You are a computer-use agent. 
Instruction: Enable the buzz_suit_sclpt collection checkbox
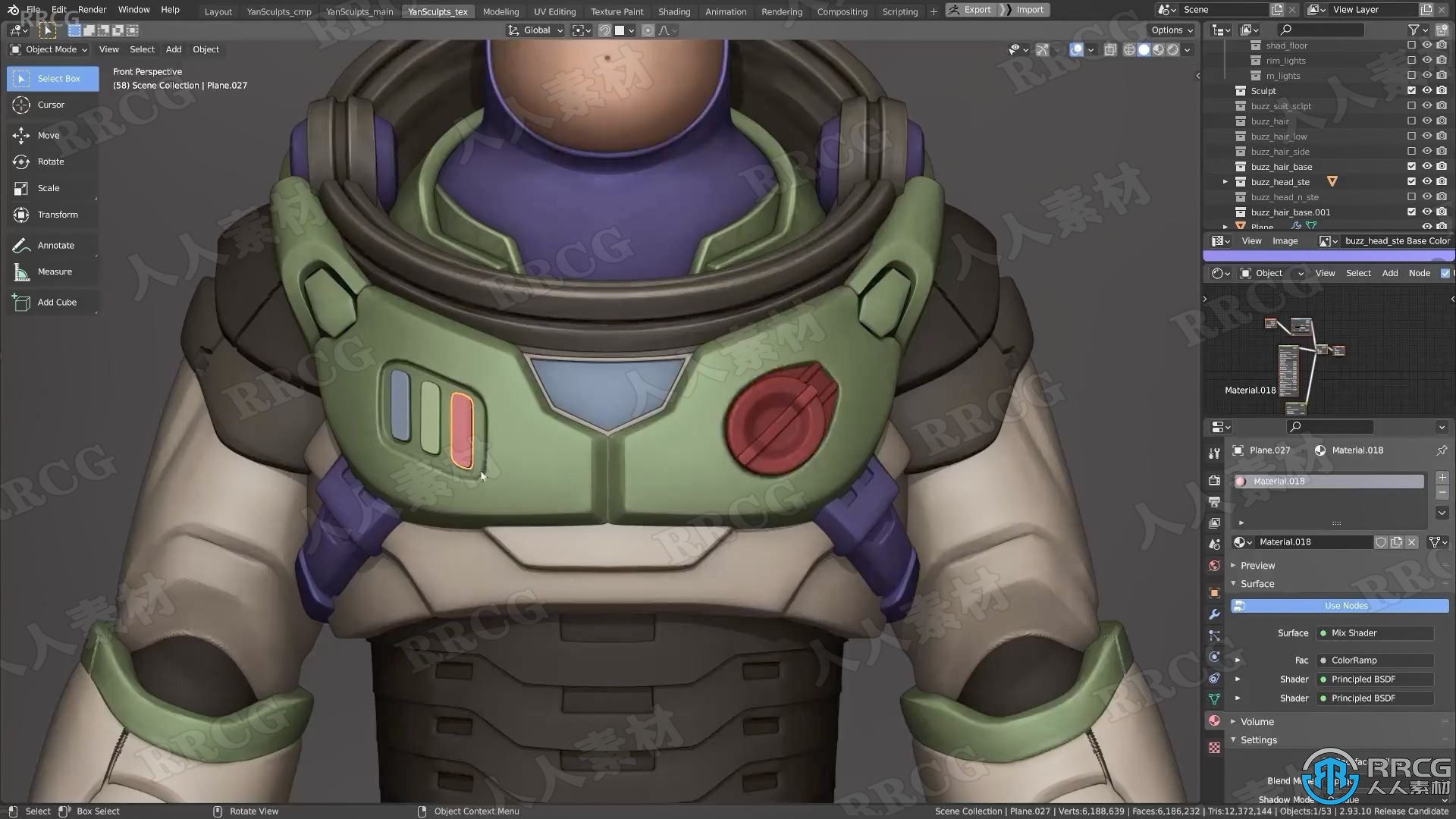pyautogui.click(x=1411, y=106)
